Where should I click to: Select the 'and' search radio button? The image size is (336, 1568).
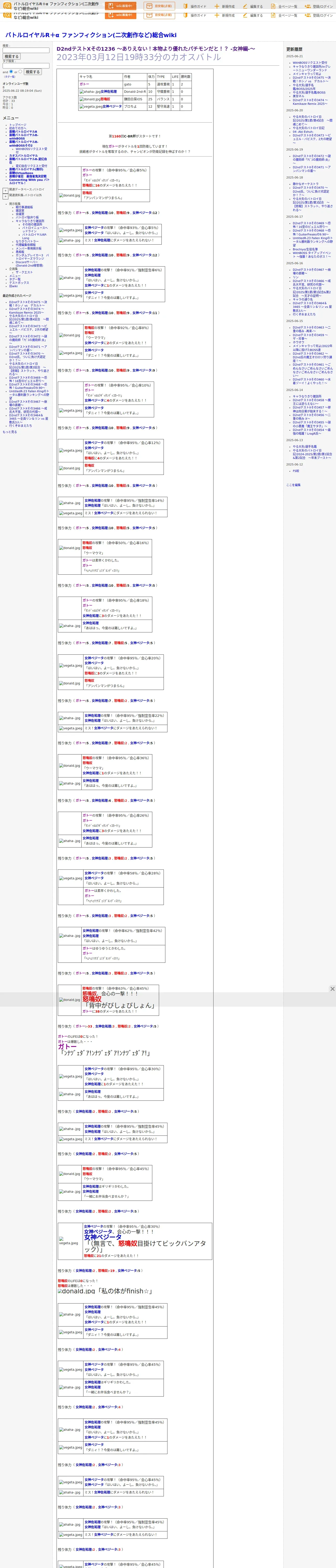point(11,71)
